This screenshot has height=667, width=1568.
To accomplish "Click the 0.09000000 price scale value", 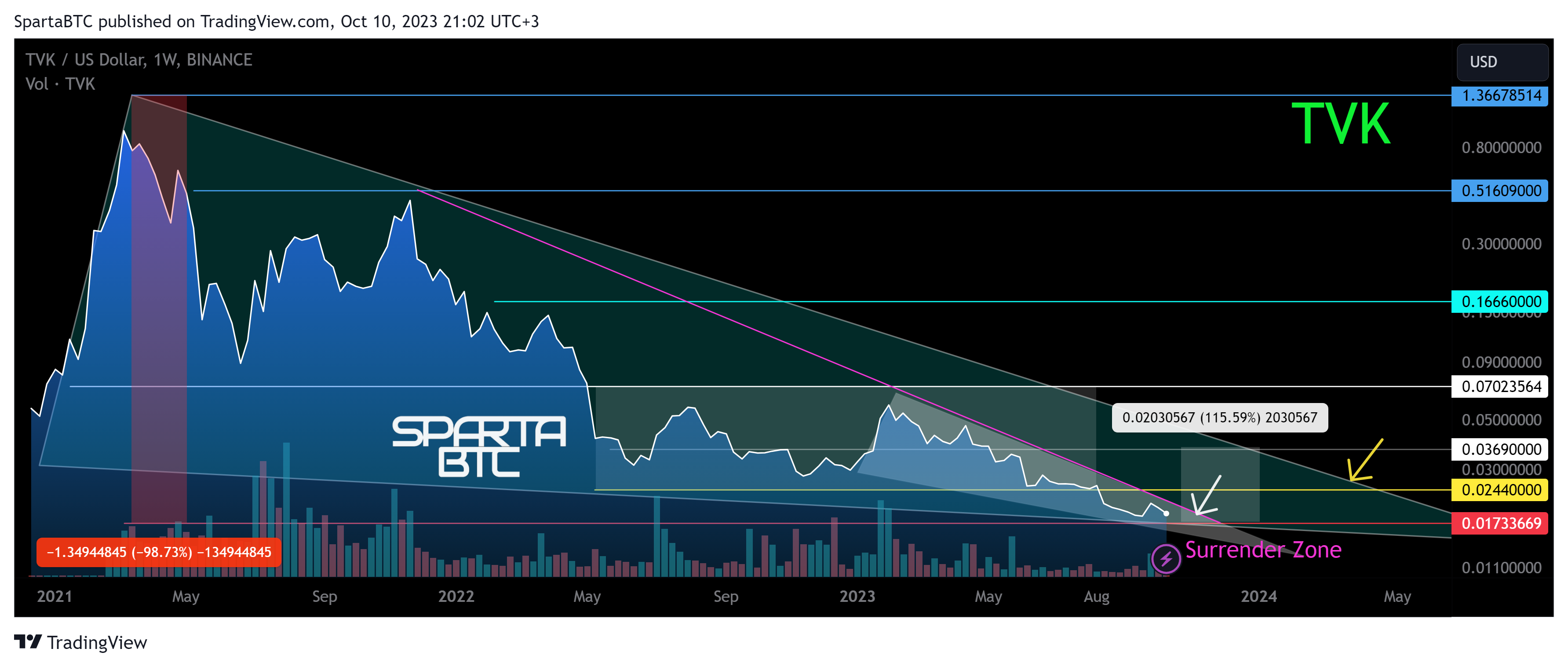I will (x=1501, y=363).
